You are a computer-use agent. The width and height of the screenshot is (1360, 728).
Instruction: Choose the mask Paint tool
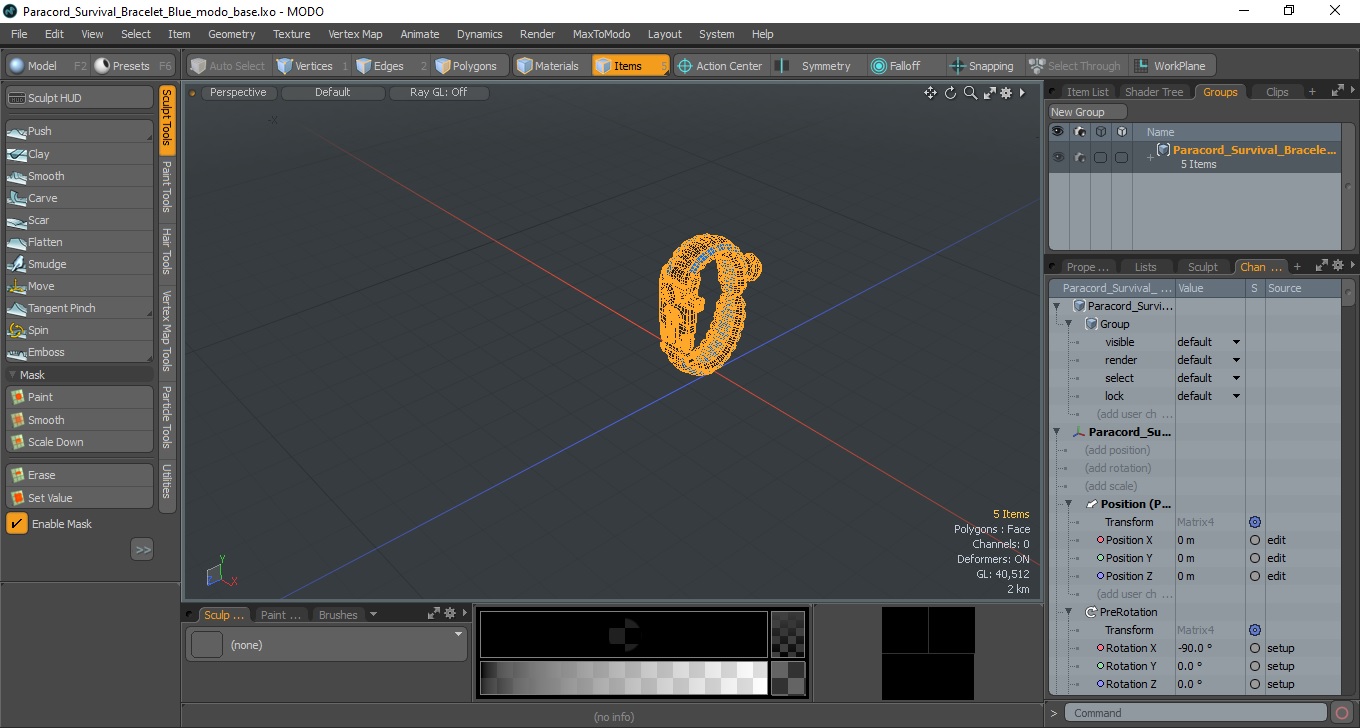click(79, 397)
